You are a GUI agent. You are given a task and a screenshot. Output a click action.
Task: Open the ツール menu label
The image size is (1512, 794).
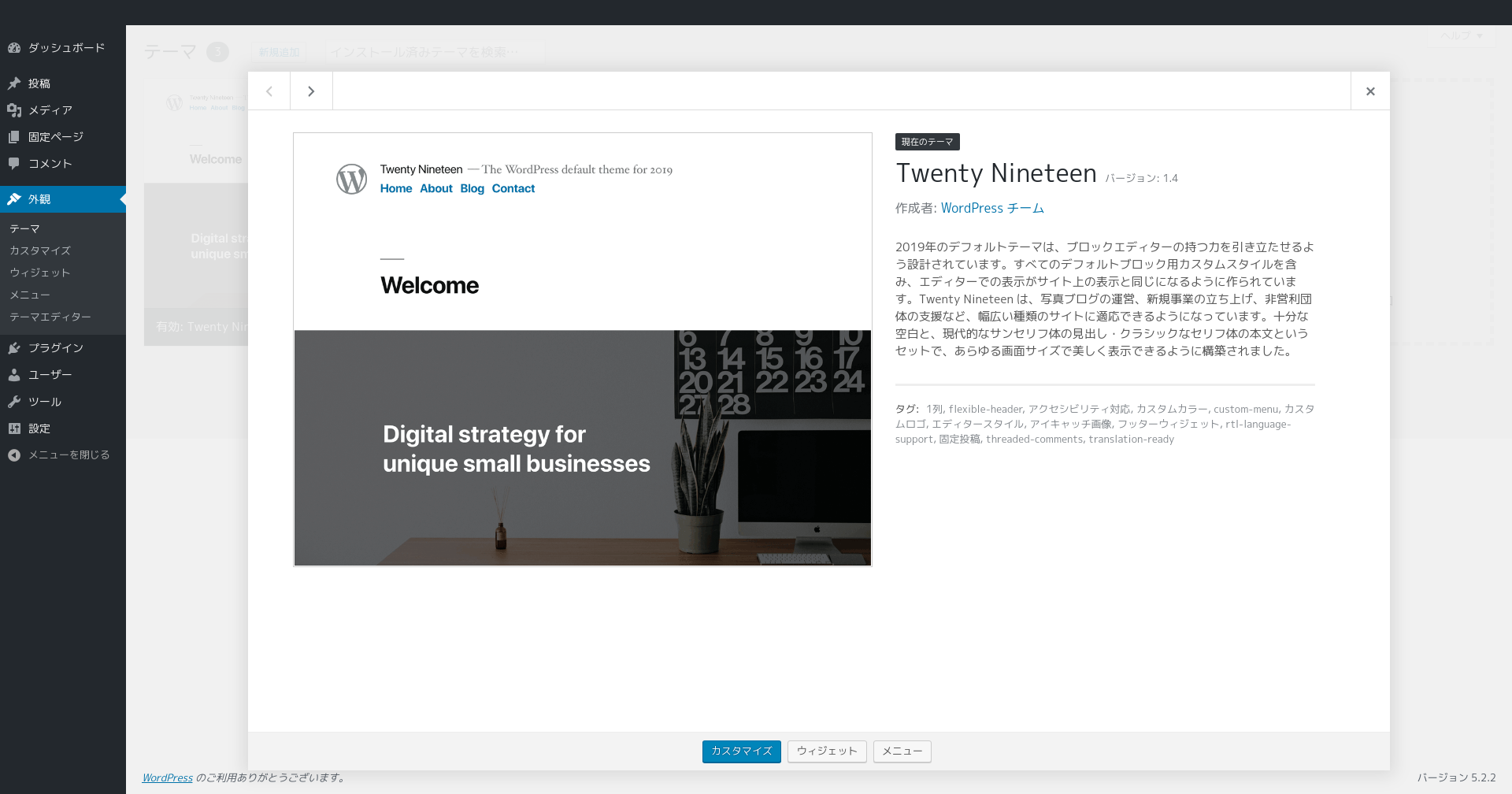coord(45,402)
